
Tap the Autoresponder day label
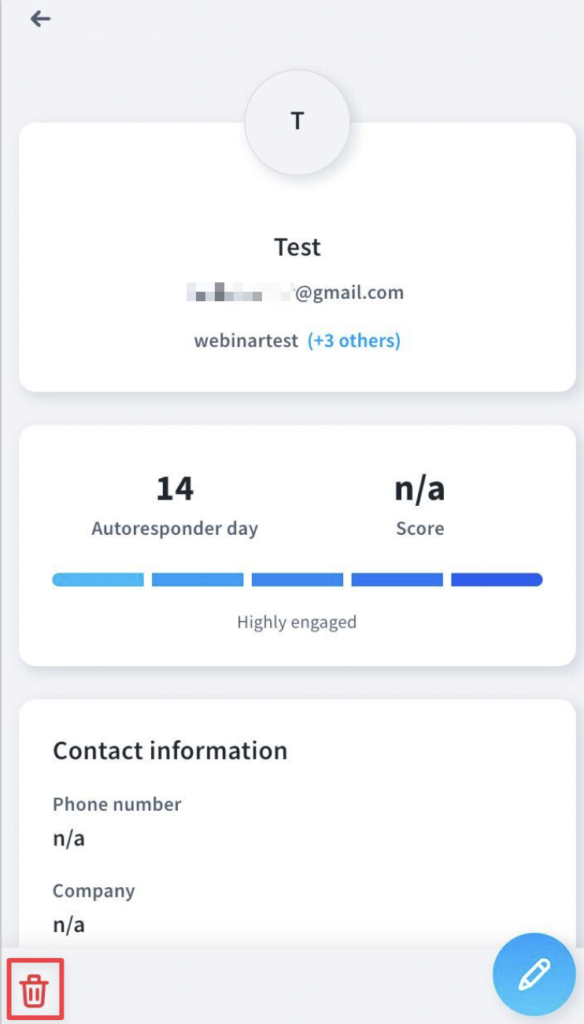point(175,528)
